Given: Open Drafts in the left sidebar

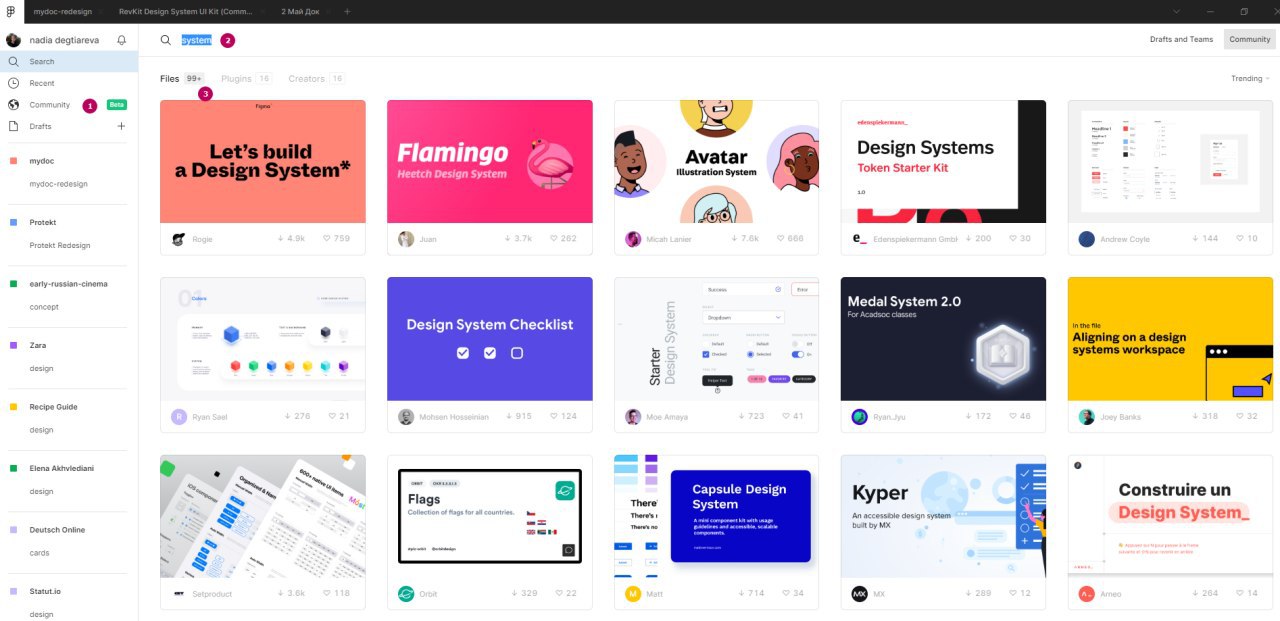Looking at the screenshot, I should tap(55, 126).
